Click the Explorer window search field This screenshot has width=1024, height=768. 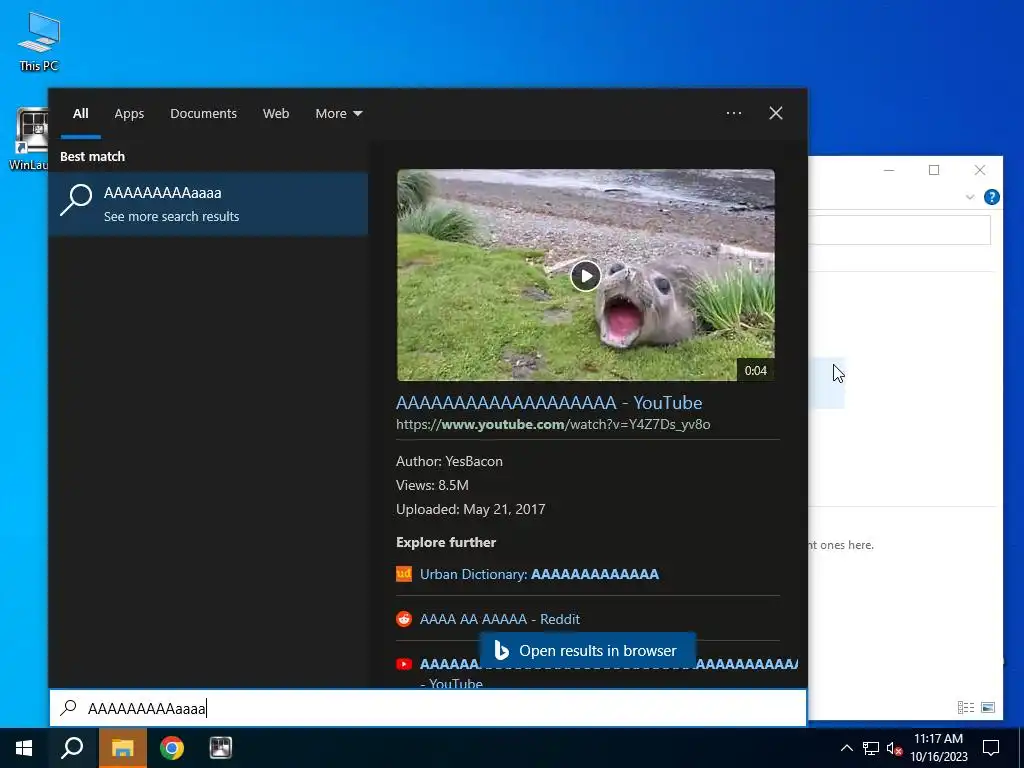coord(899,230)
